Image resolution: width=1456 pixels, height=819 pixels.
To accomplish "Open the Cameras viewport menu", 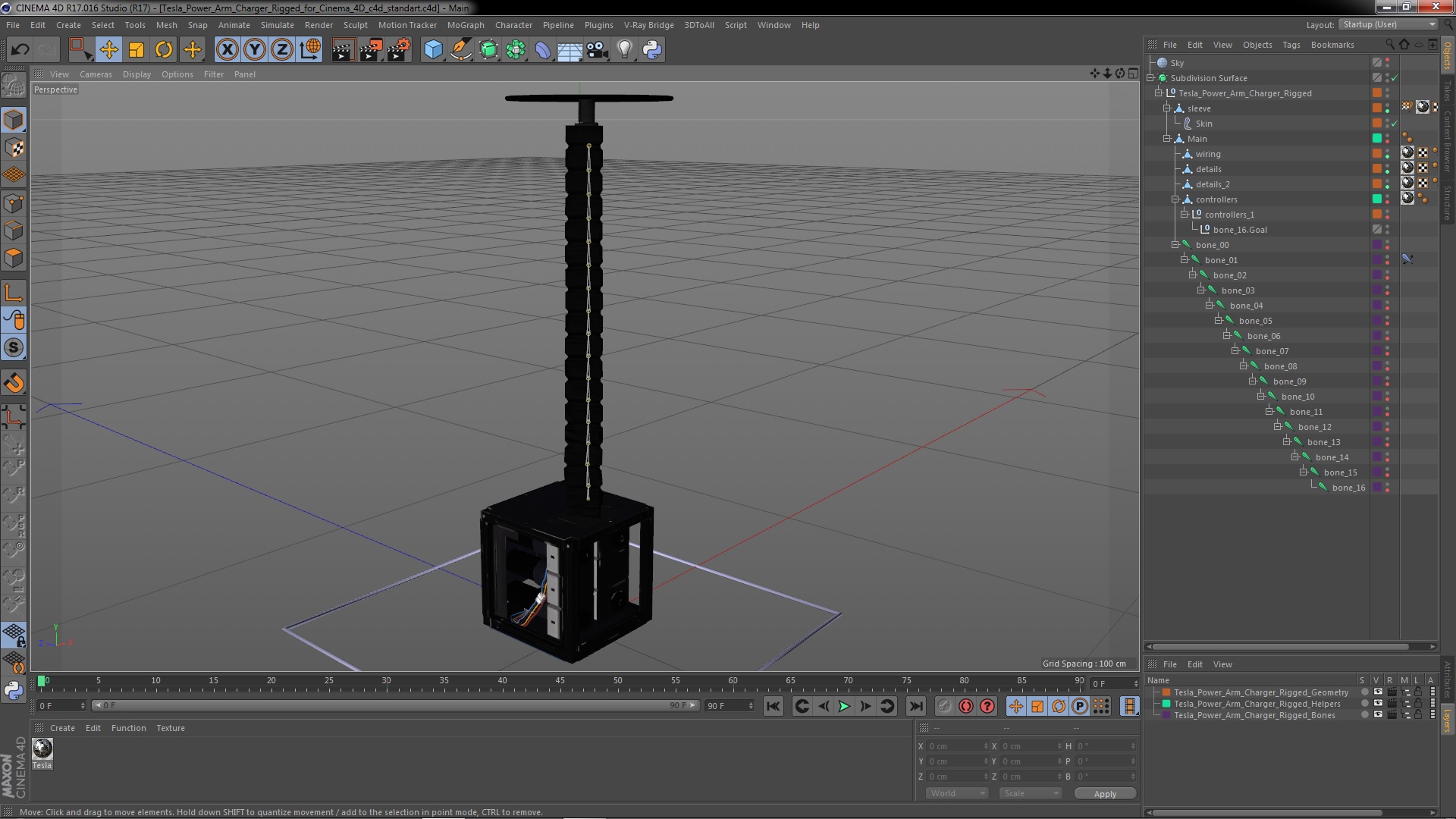I will pyautogui.click(x=96, y=74).
